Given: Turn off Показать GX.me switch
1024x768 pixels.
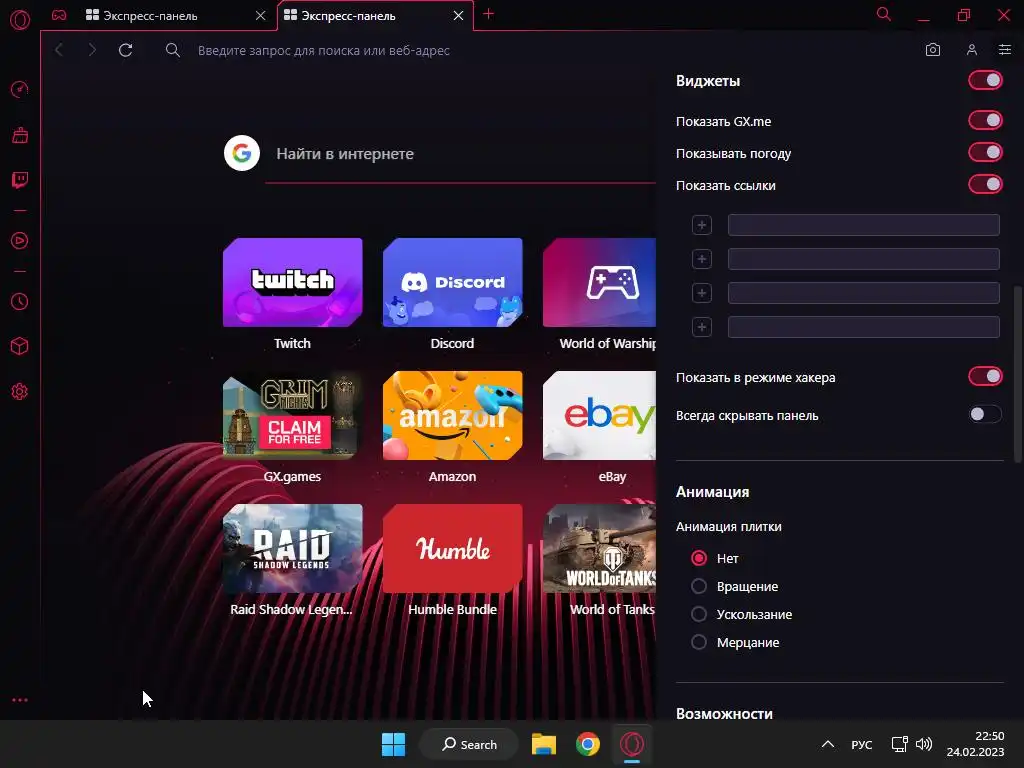Looking at the screenshot, I should [x=985, y=120].
